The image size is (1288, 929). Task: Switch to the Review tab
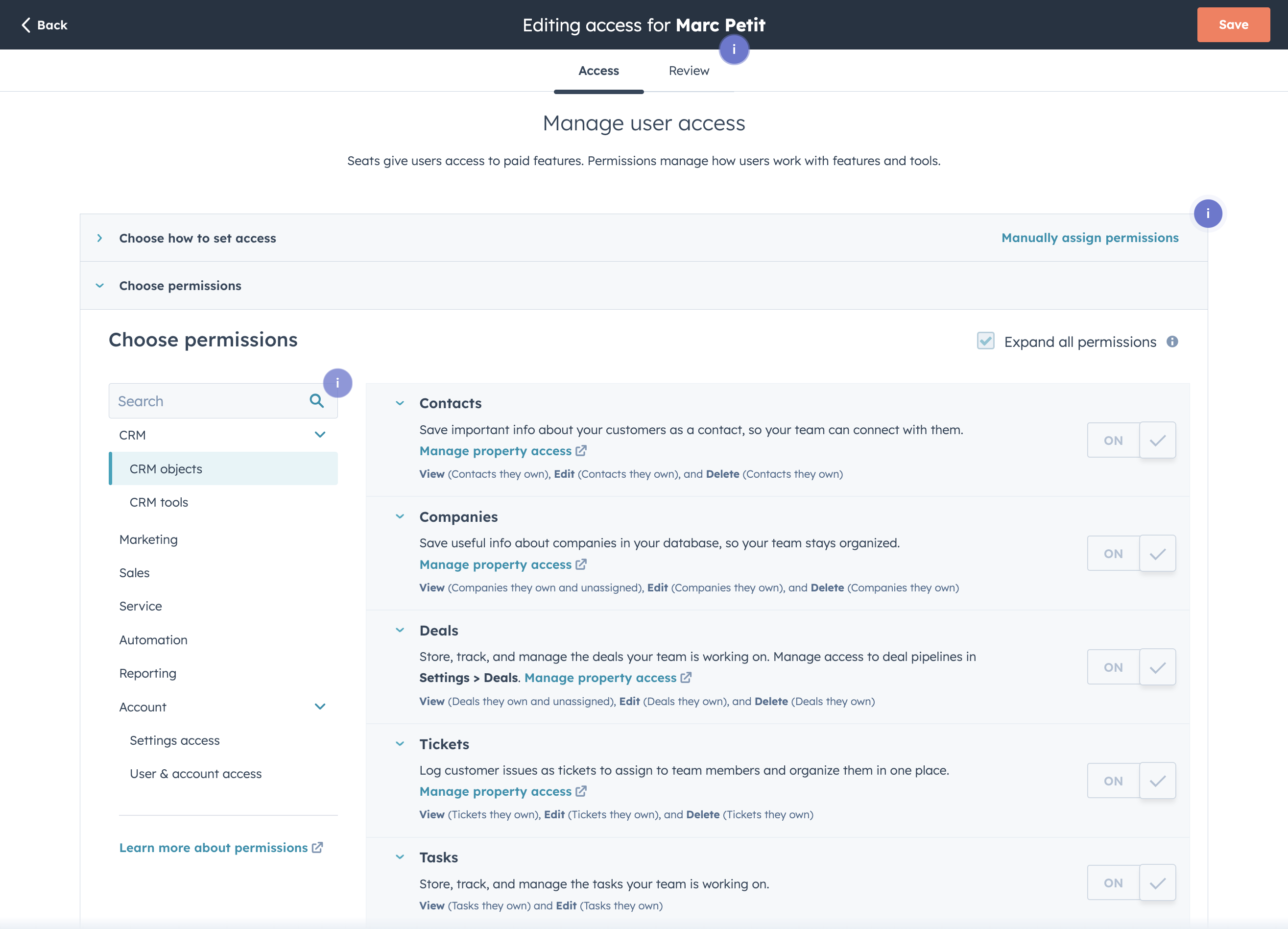tap(689, 71)
